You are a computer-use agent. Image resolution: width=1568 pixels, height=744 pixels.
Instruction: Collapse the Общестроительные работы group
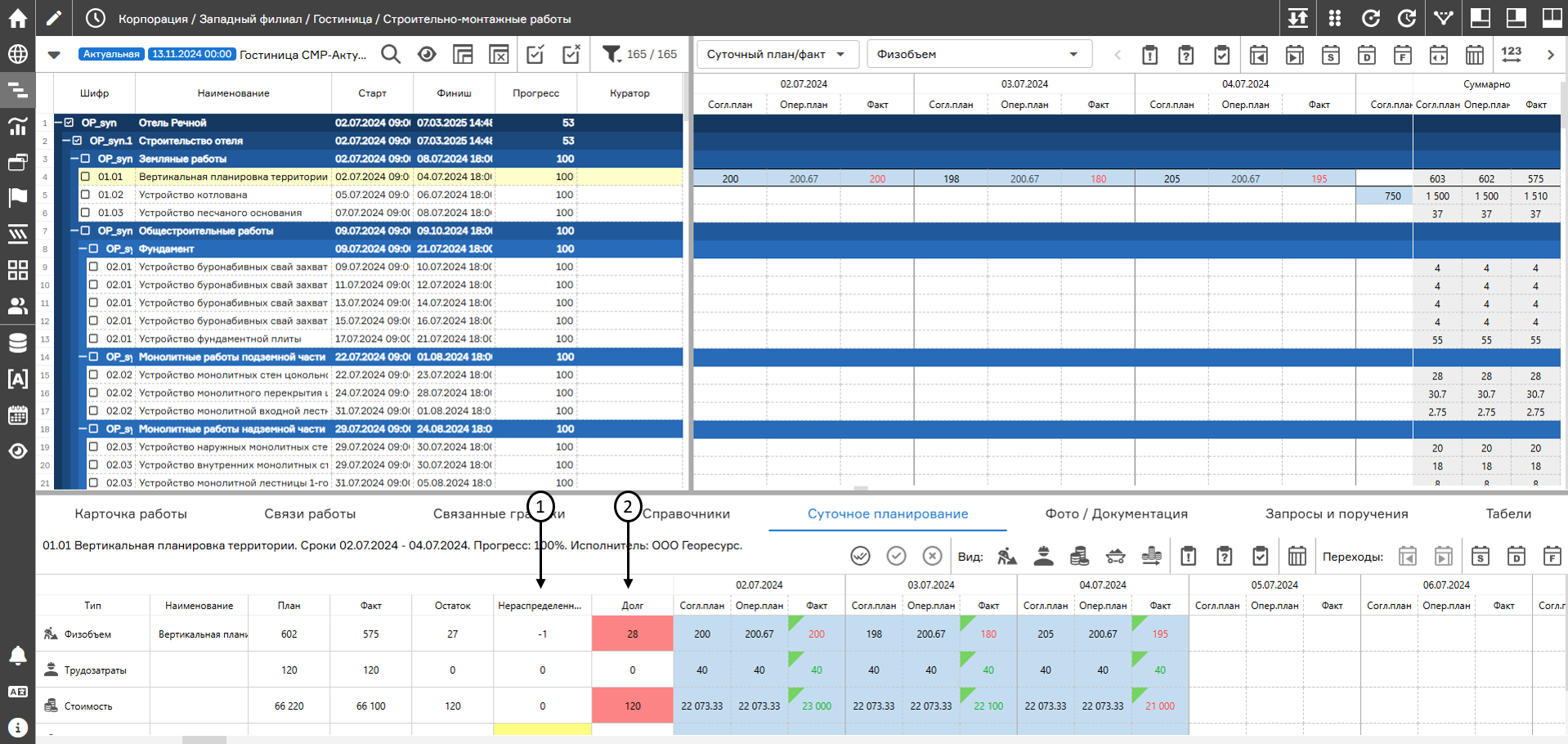click(74, 231)
